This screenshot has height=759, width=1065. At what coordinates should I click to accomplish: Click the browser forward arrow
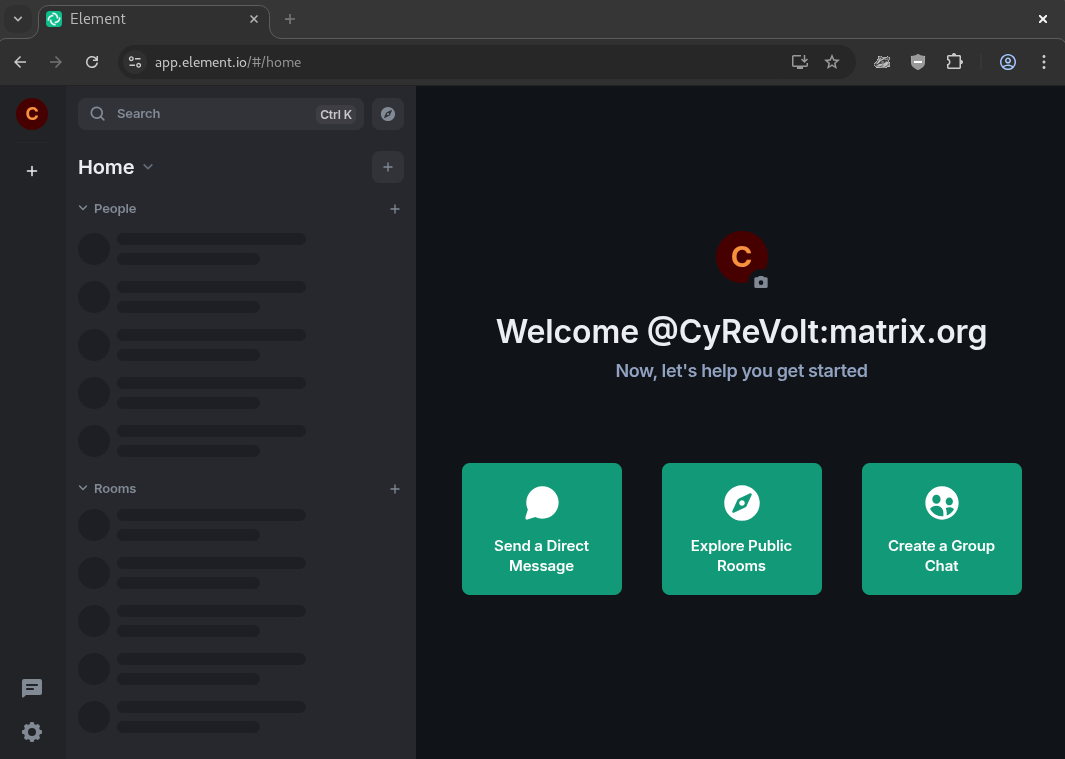pyautogui.click(x=56, y=62)
